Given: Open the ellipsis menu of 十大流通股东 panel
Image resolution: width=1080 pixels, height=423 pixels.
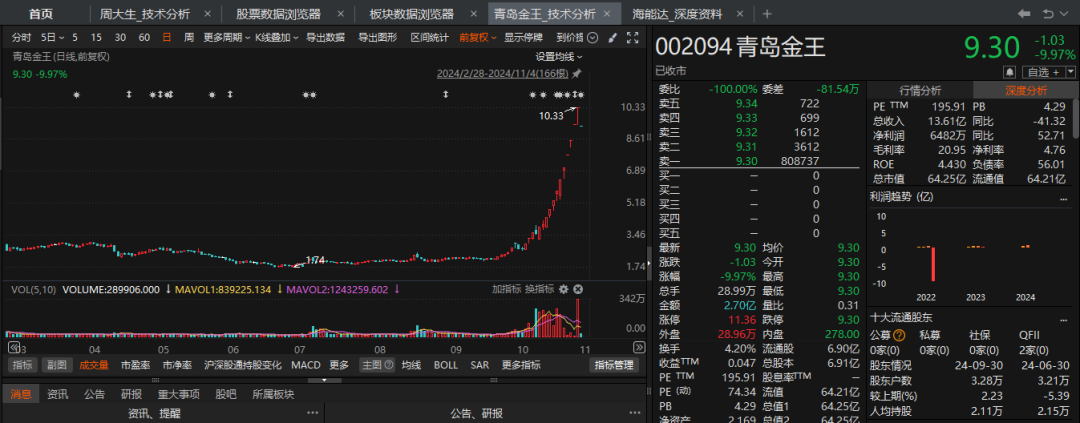Looking at the screenshot, I should (1064, 318).
